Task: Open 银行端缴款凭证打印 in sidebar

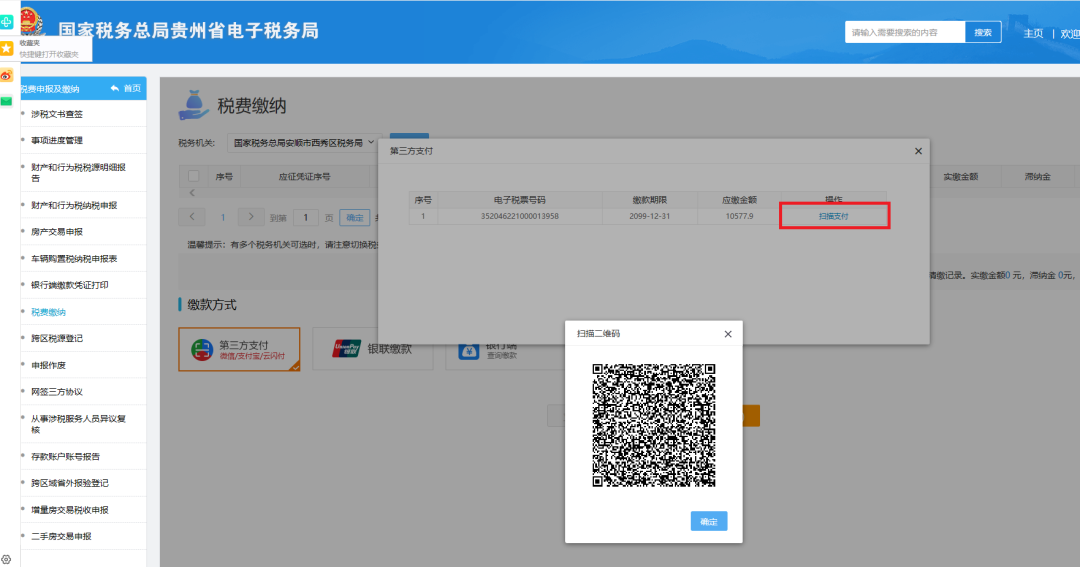Action: (x=70, y=285)
